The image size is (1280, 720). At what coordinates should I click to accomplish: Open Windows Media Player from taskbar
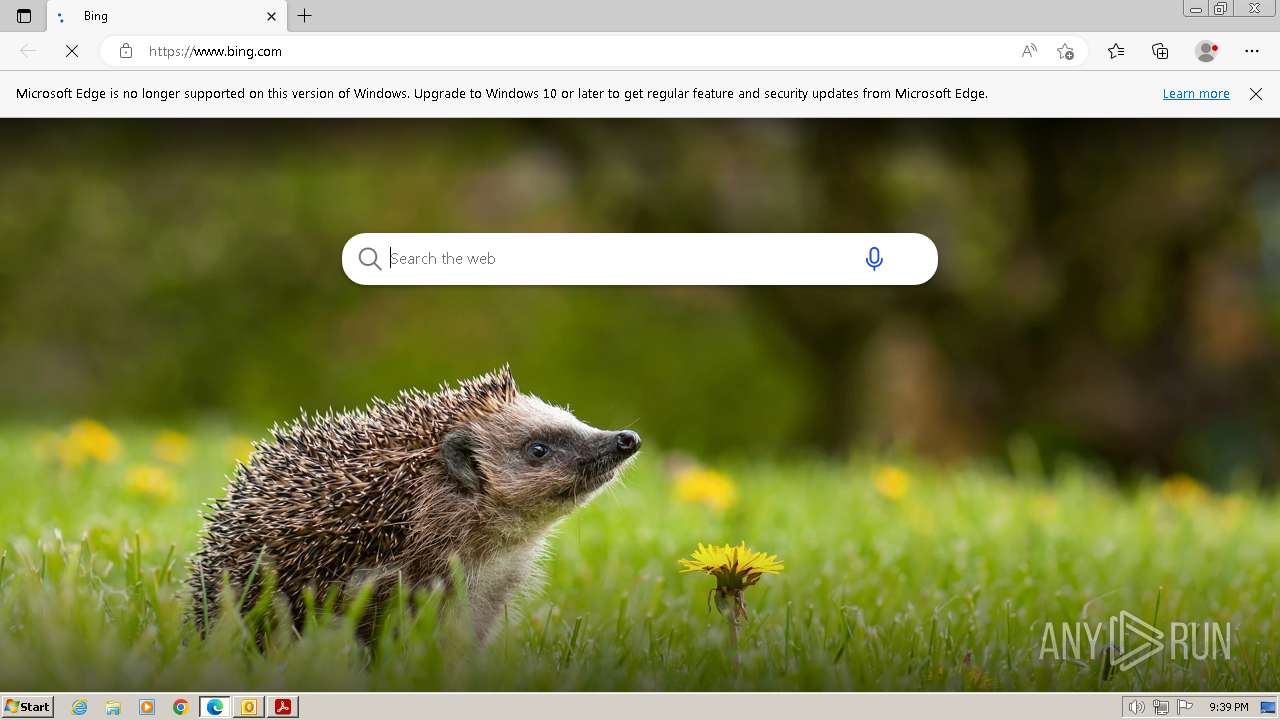click(147, 707)
